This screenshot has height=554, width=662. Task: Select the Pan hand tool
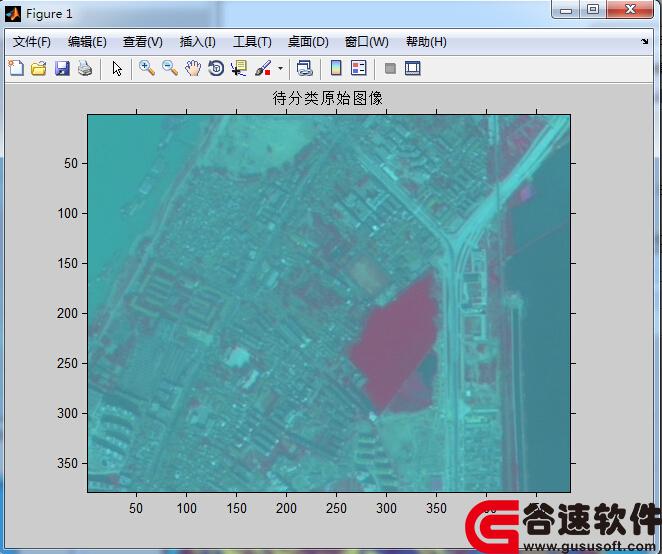point(193,68)
